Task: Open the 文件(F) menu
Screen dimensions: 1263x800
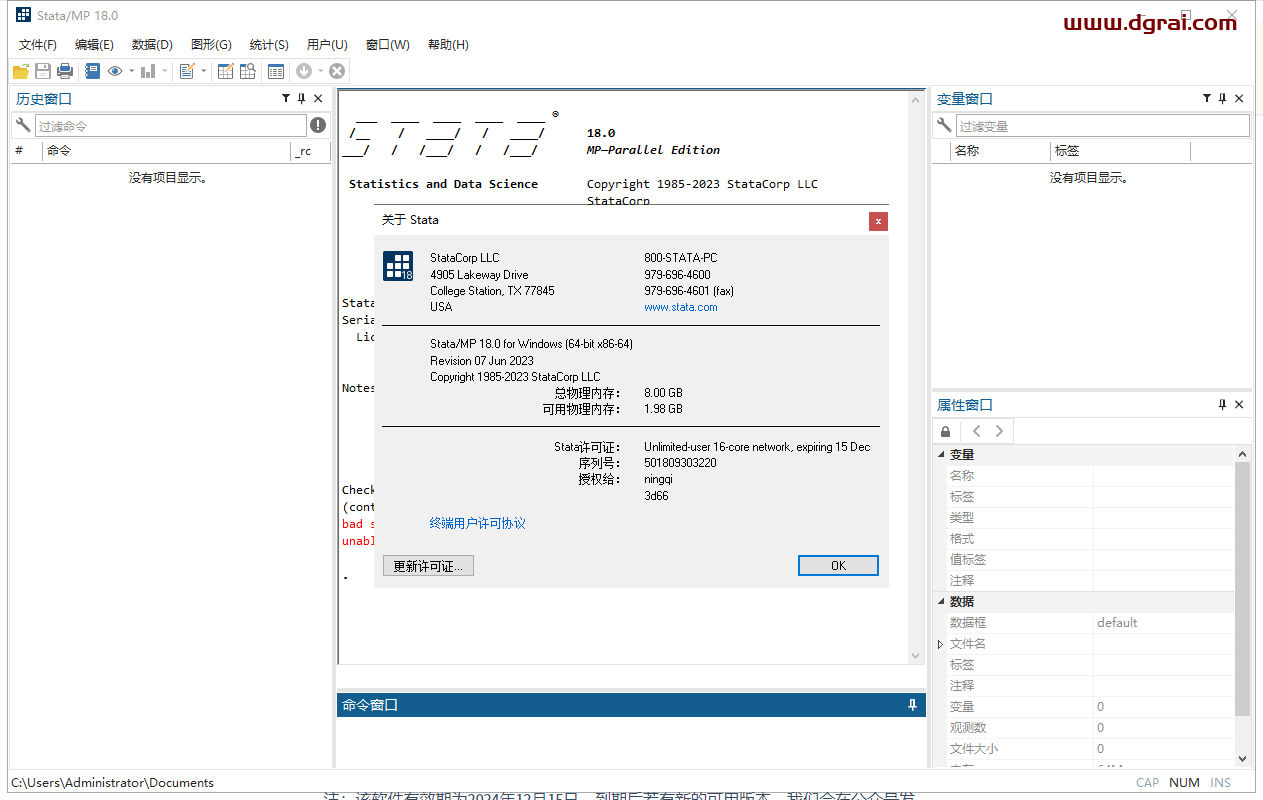Action: point(38,45)
